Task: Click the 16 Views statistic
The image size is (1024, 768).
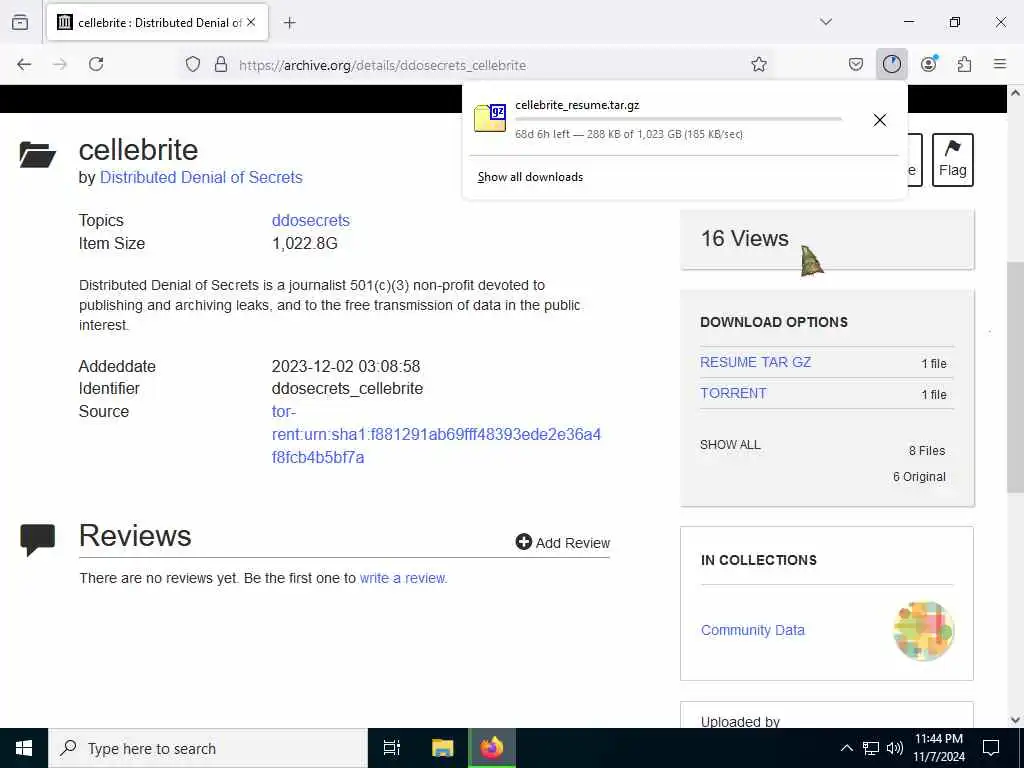Action: click(744, 238)
